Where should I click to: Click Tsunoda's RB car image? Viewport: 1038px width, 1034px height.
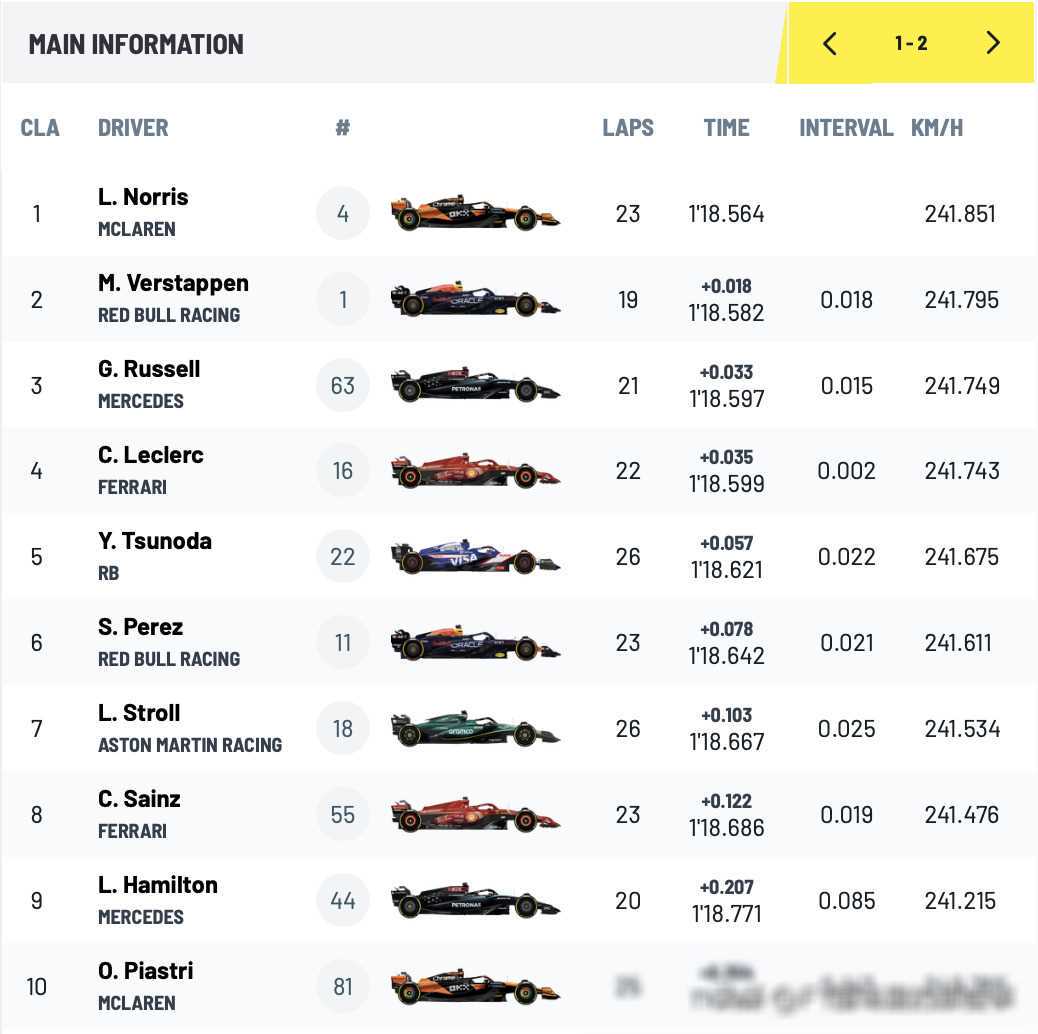click(x=475, y=557)
